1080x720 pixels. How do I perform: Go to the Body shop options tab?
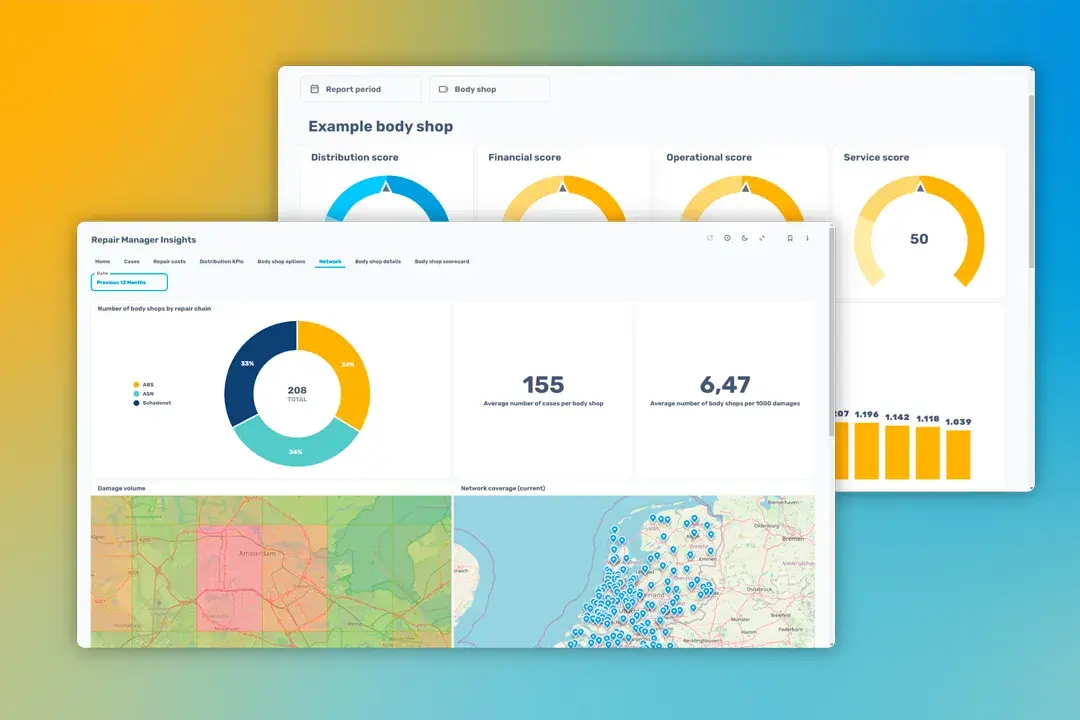[x=281, y=262]
